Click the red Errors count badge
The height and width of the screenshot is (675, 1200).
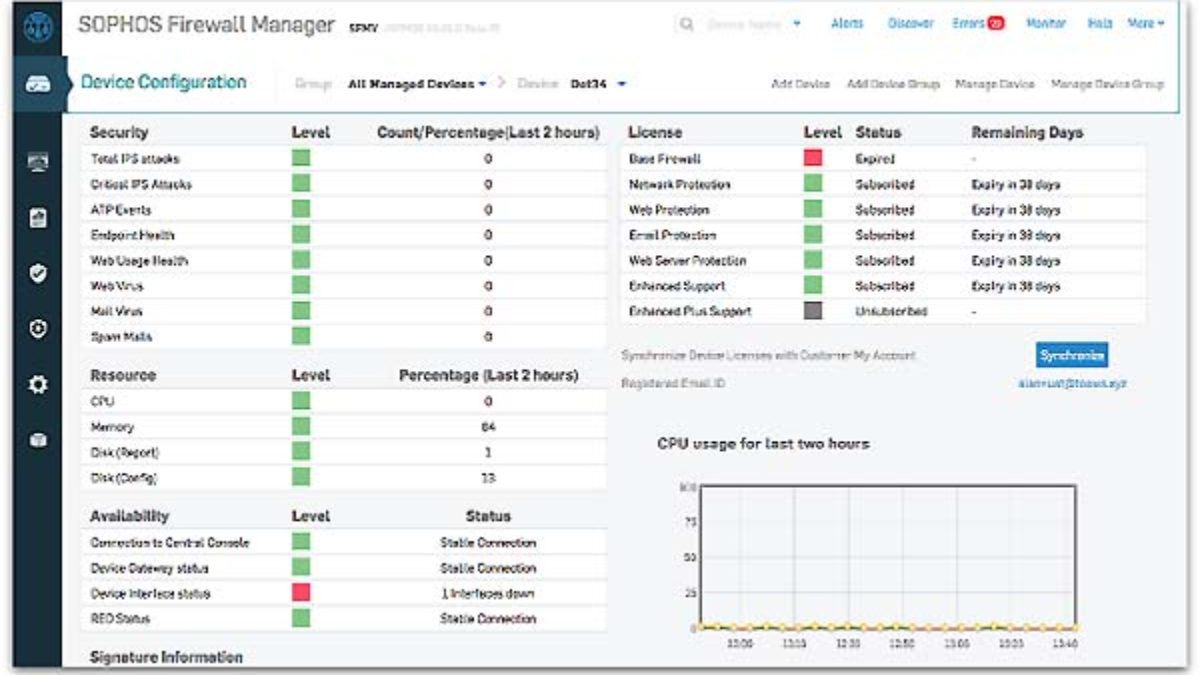[996, 24]
